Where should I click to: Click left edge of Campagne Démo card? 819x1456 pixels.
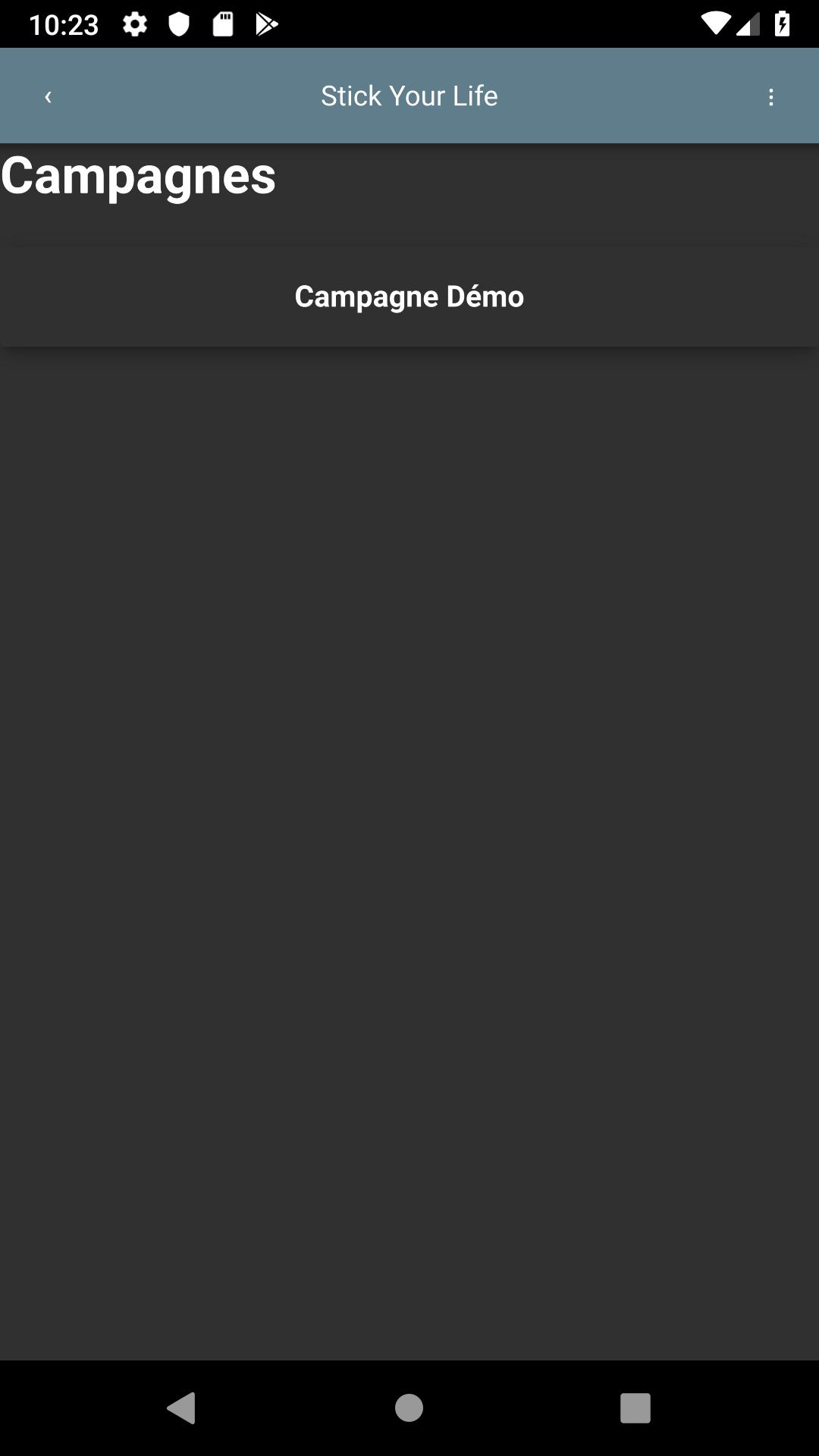(x=23, y=297)
